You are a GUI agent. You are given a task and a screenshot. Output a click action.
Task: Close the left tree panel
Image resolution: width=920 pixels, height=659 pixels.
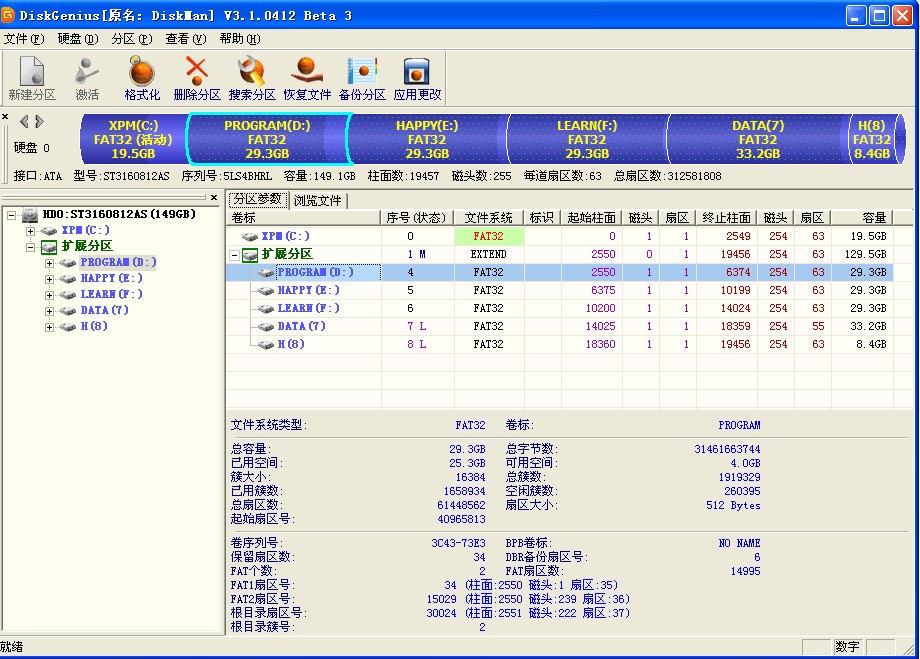pos(214,198)
